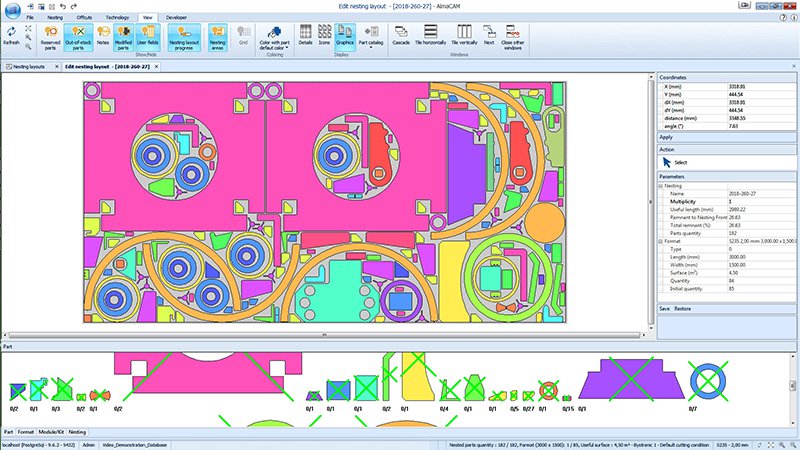
Task: Toggle Modified parts highlighting
Action: (122, 38)
